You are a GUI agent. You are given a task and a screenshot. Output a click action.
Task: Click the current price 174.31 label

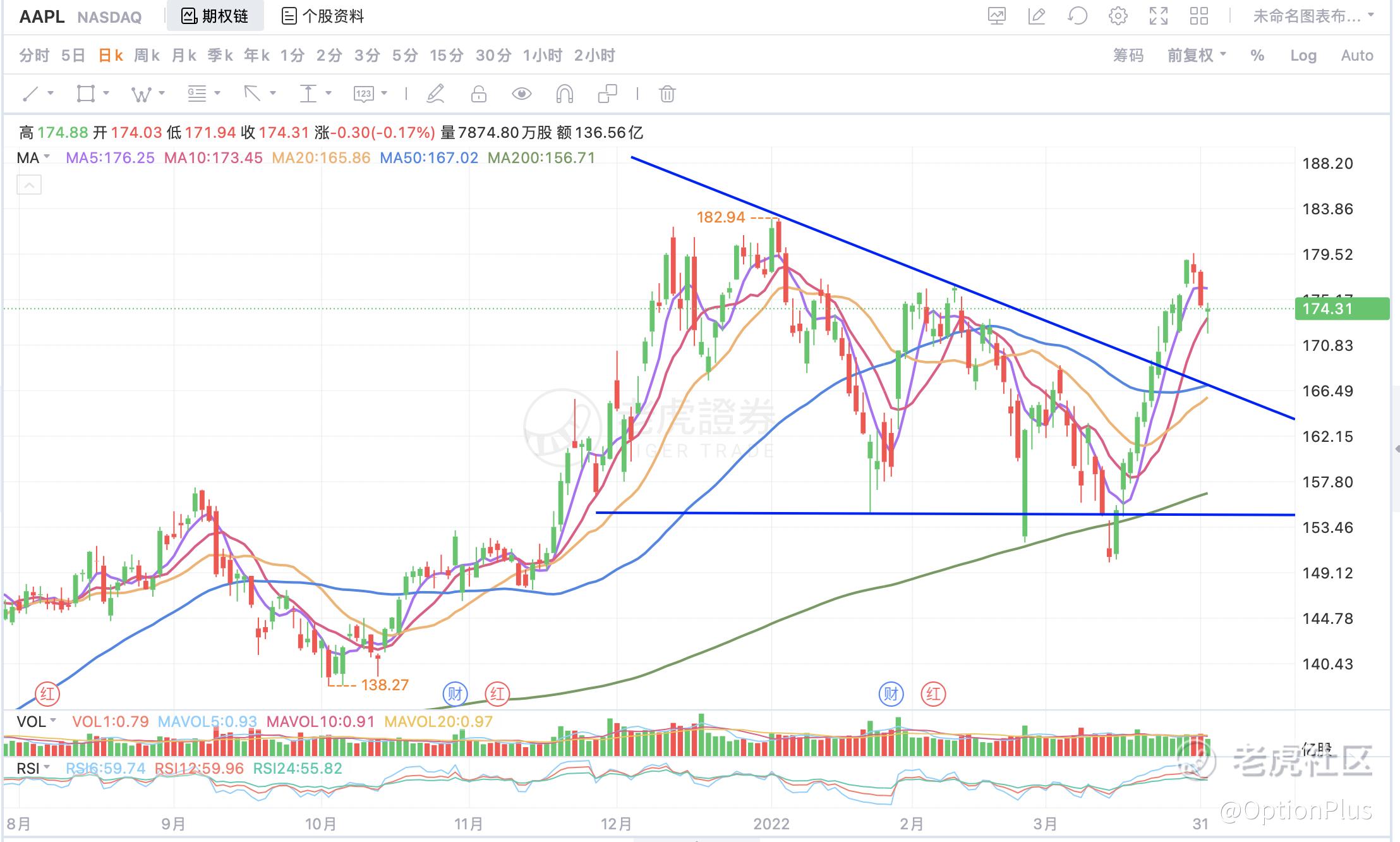click(1342, 308)
